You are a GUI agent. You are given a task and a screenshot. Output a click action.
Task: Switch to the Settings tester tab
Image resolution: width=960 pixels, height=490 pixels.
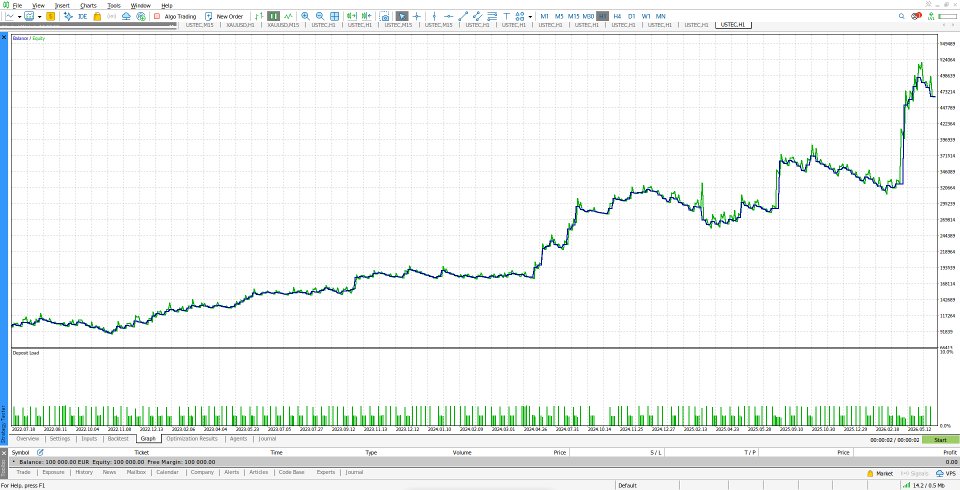click(x=60, y=439)
